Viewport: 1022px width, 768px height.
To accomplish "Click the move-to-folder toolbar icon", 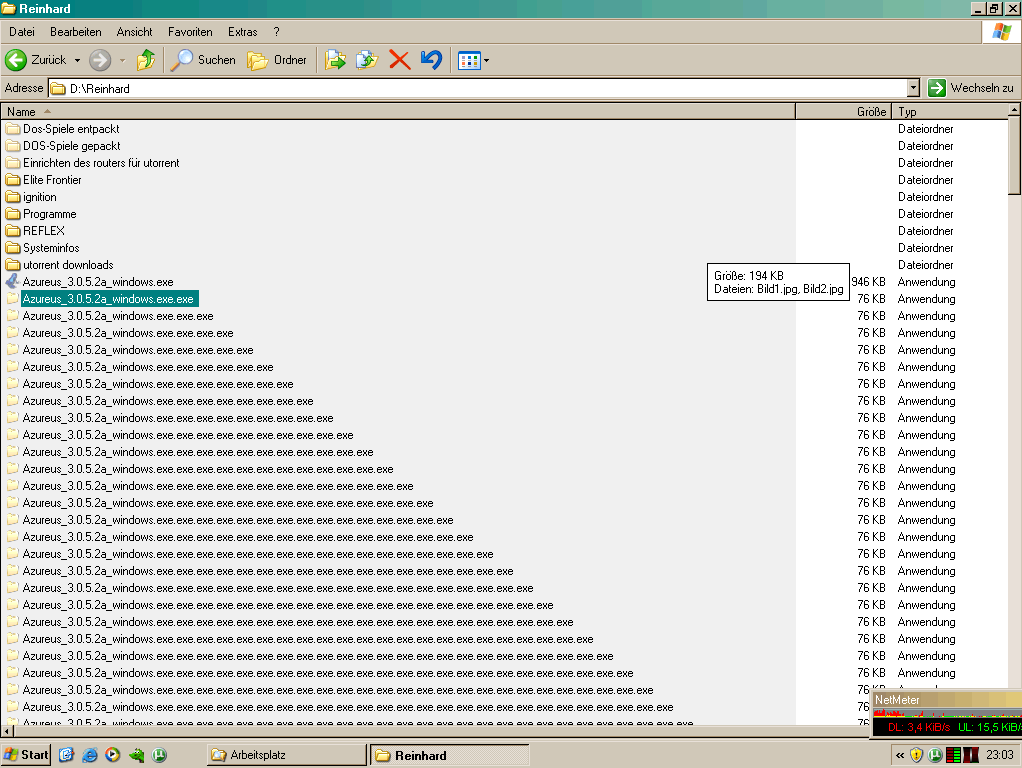I will 335,60.
